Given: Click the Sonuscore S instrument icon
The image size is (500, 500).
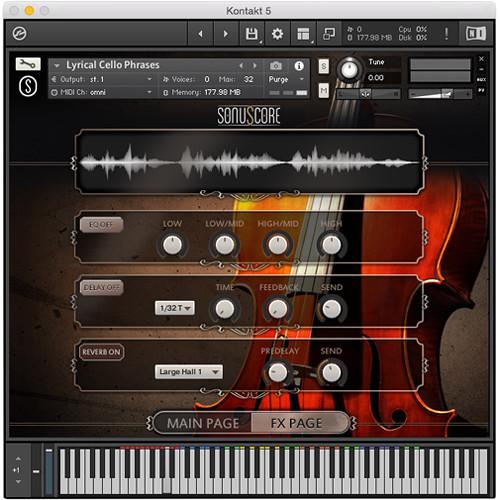Looking at the screenshot, I should pos(28,86).
